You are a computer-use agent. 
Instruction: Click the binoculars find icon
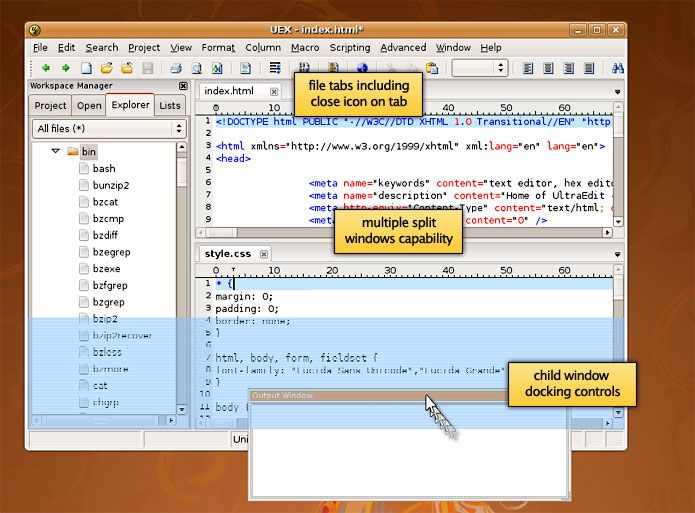point(617,68)
